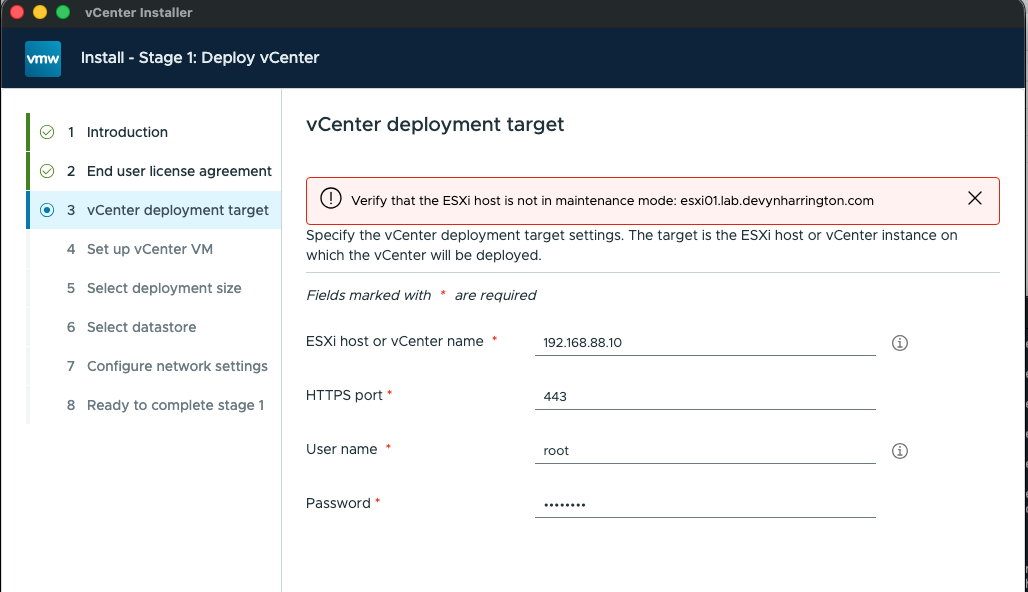Focus the Password field

(705, 504)
